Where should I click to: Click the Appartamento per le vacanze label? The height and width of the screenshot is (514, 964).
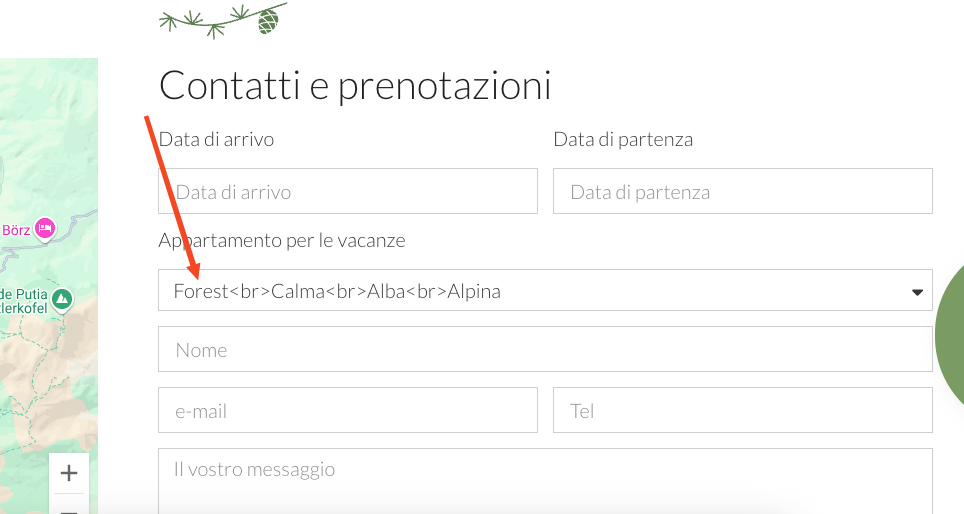tap(282, 240)
